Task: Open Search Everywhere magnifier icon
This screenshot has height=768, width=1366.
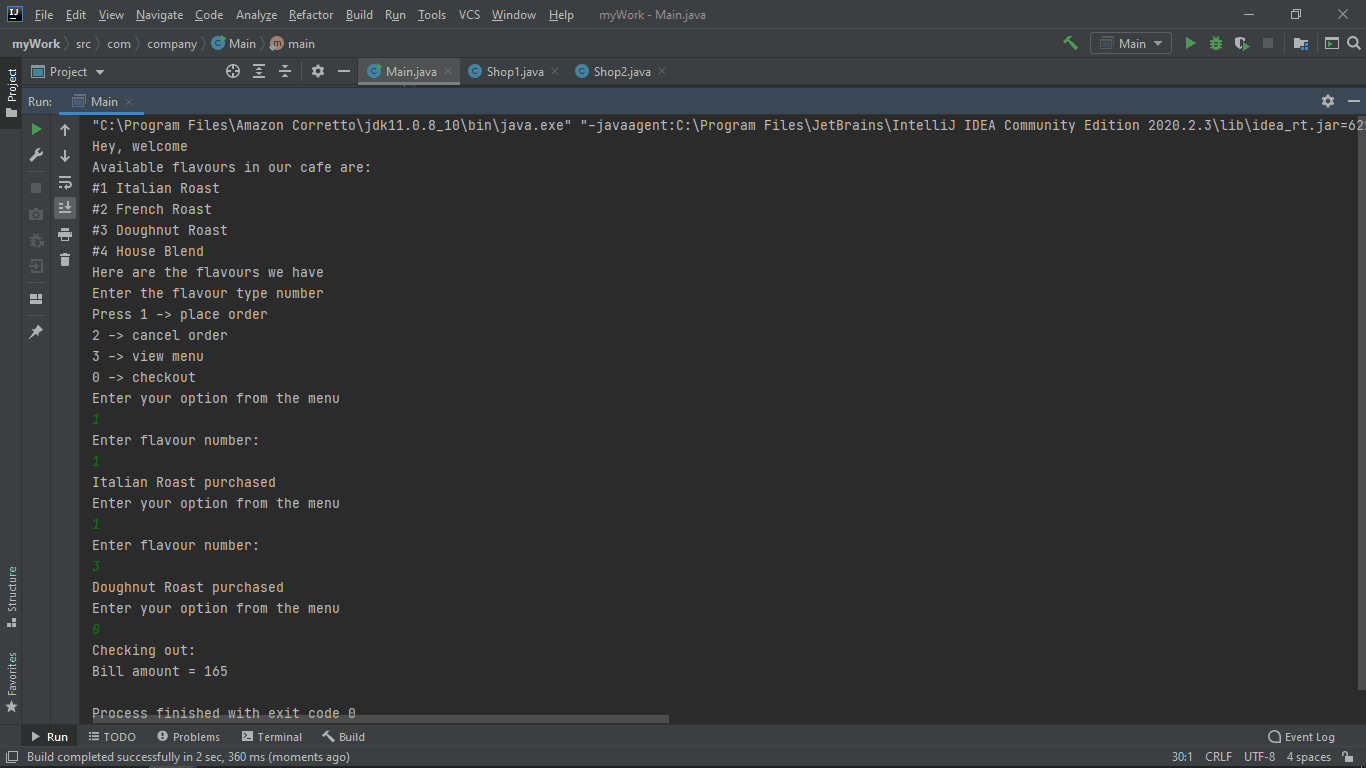Action: (x=1355, y=43)
